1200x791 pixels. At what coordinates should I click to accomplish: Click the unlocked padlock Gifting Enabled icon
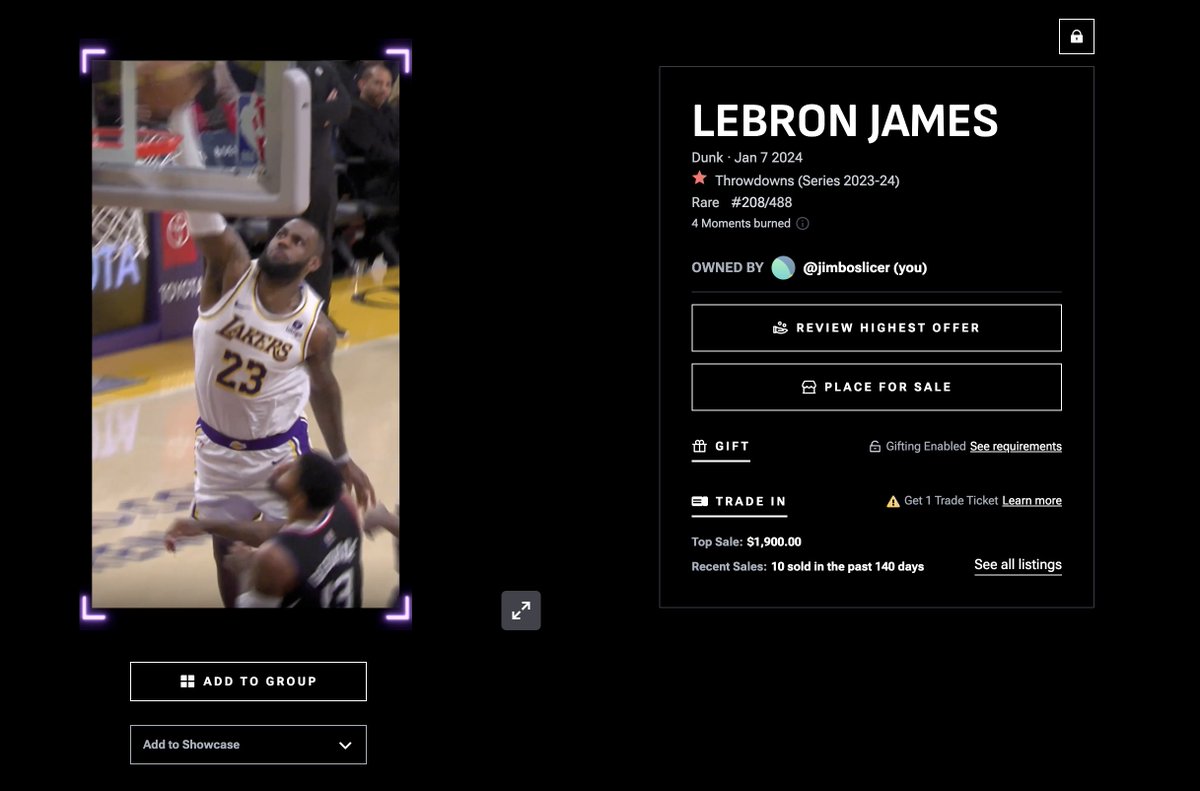tap(875, 447)
